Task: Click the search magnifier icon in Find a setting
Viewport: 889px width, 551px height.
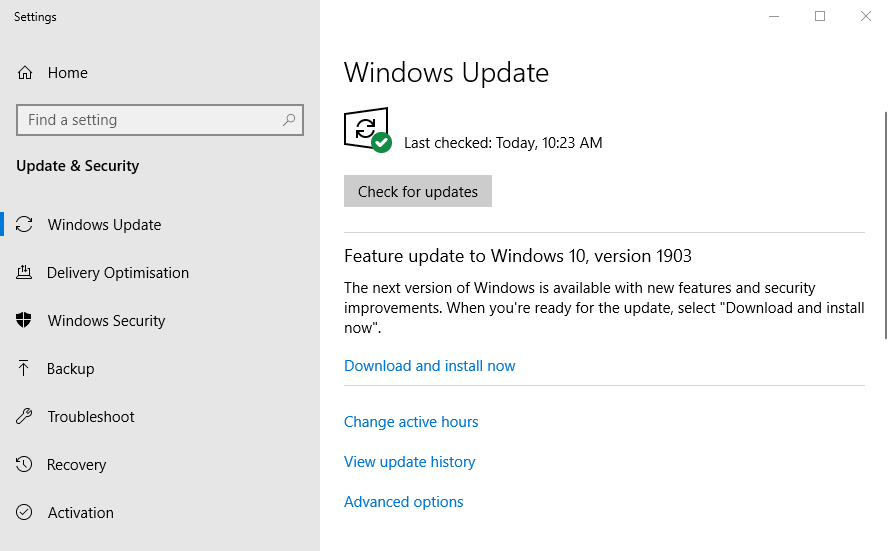Action: tap(289, 120)
